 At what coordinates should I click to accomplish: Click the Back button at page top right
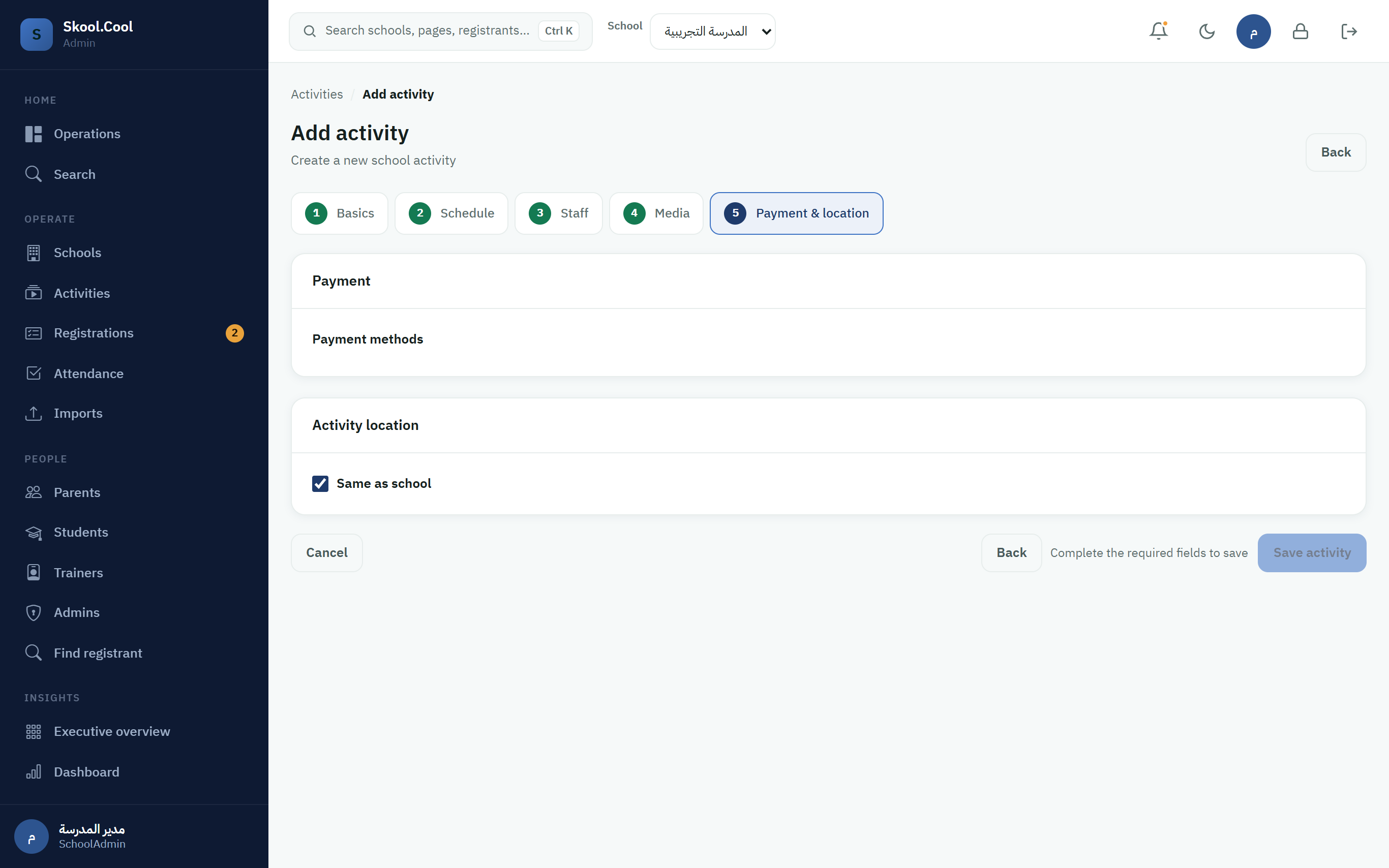point(1335,152)
